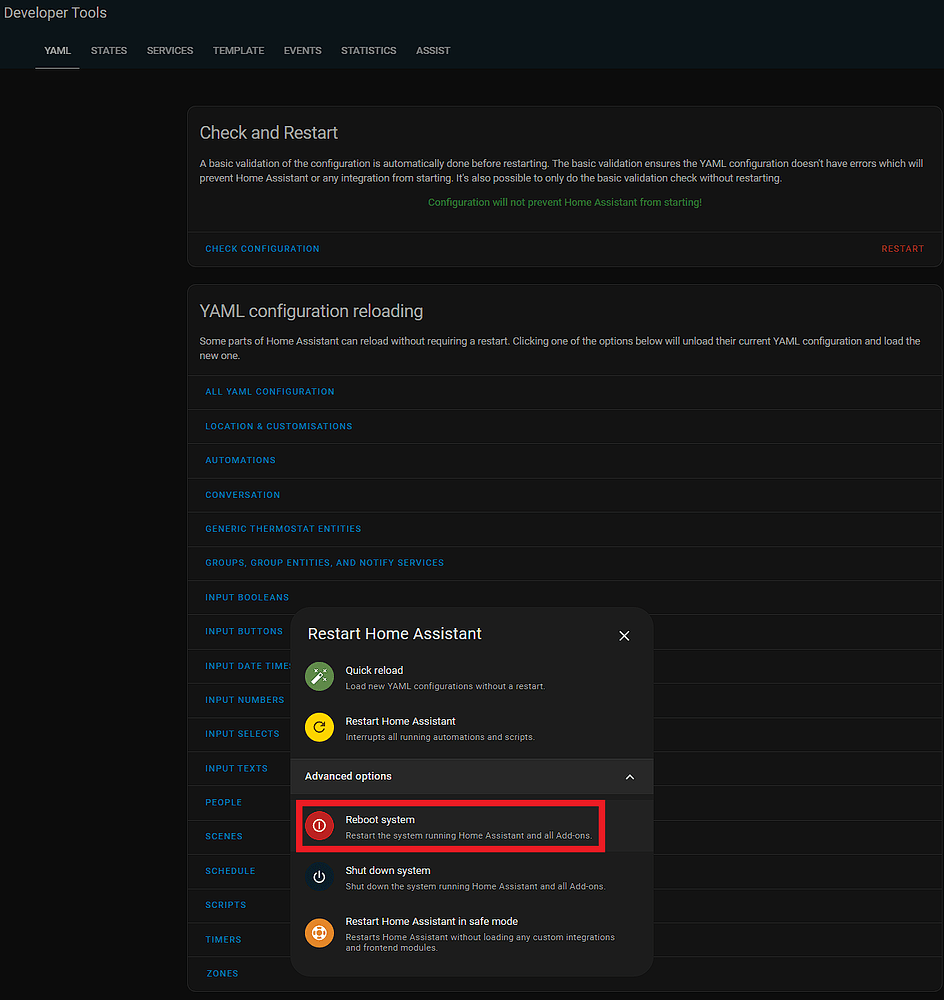This screenshot has height=1000, width=944.
Task: Close the Restart Home Assistant dialog
Action: [x=624, y=635]
